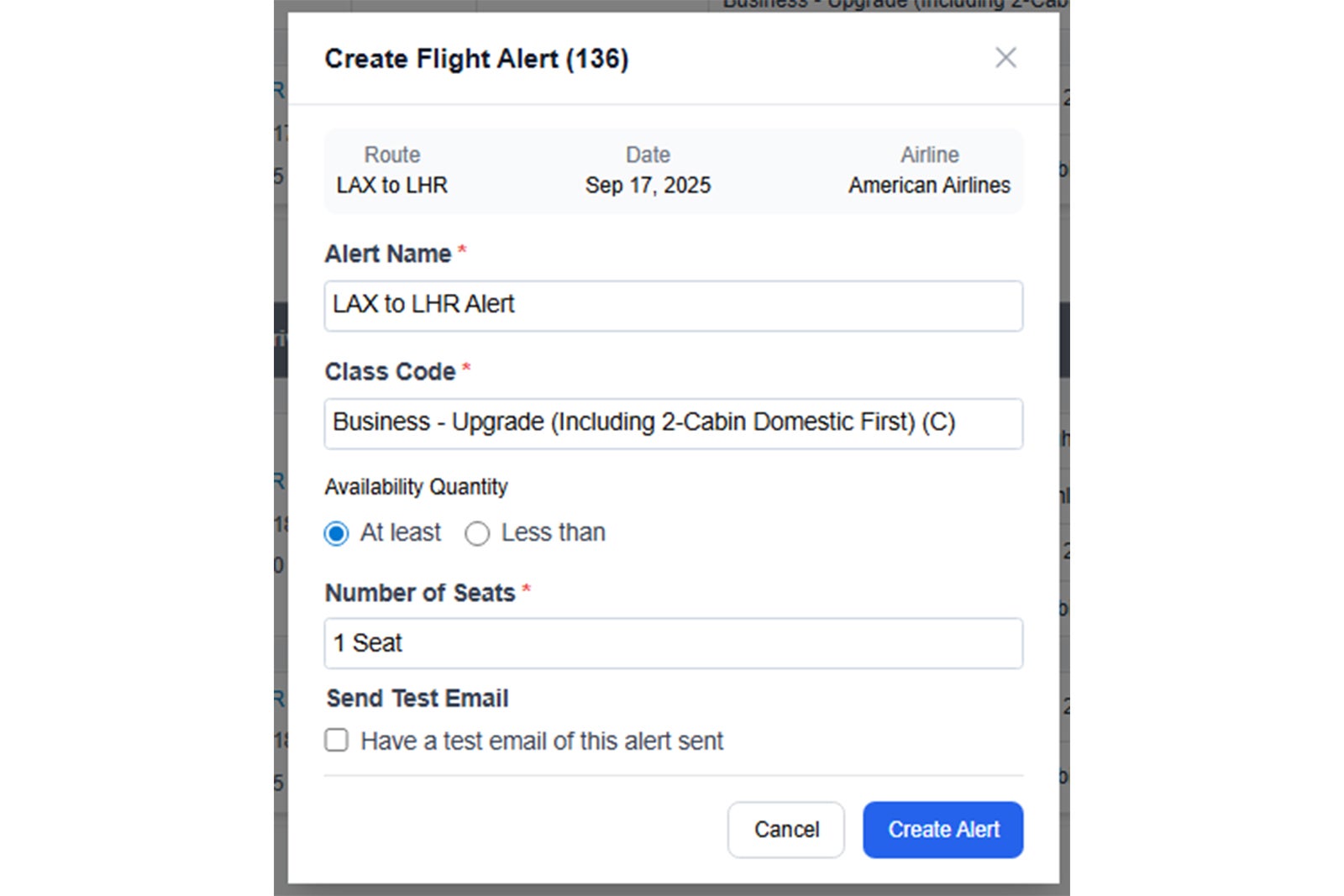The width and height of the screenshot is (1344, 896).
Task: Click the Send Test Email heading
Action: coord(417,698)
